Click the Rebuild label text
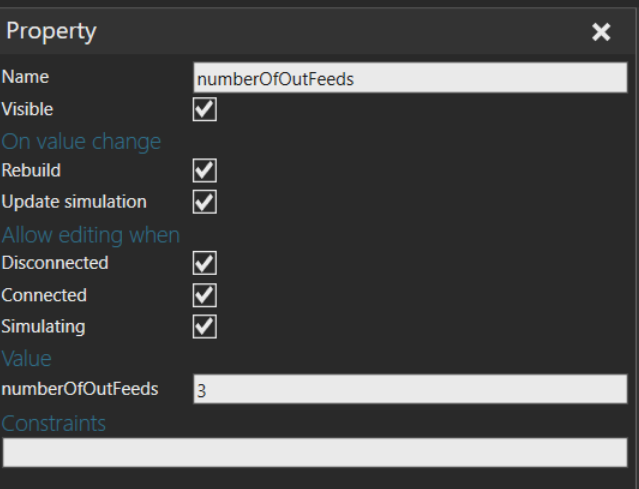This screenshot has height=489, width=639. click(31, 170)
